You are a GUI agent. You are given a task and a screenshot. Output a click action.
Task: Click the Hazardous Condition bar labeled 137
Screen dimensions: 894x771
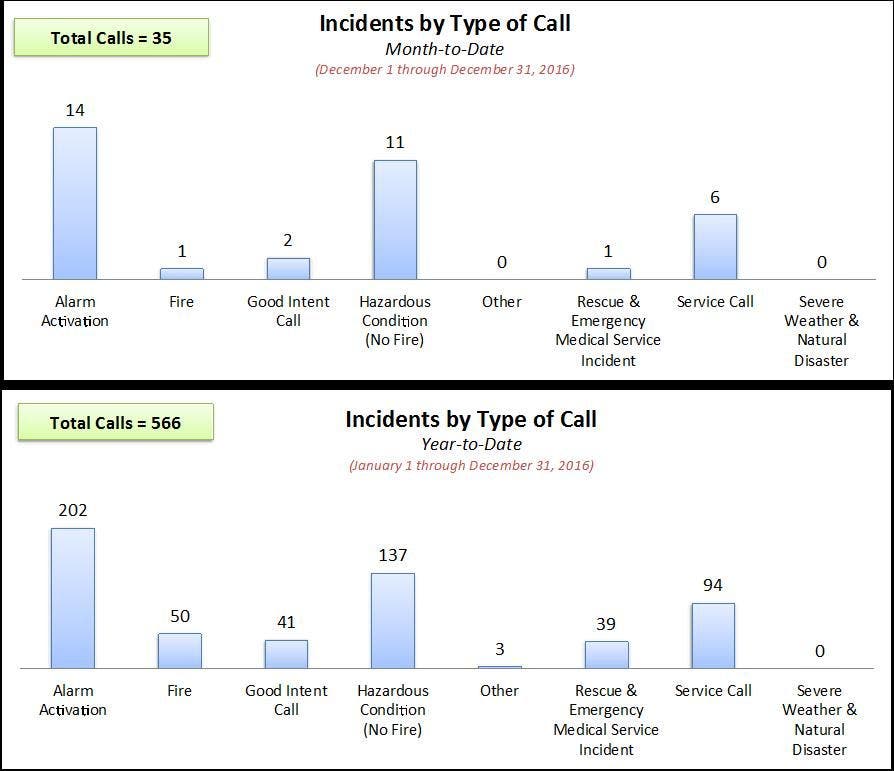click(393, 620)
